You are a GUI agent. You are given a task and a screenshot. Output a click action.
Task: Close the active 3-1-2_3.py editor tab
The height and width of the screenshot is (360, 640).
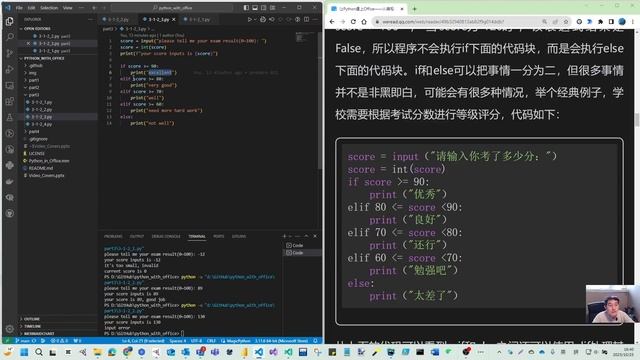click(174, 19)
